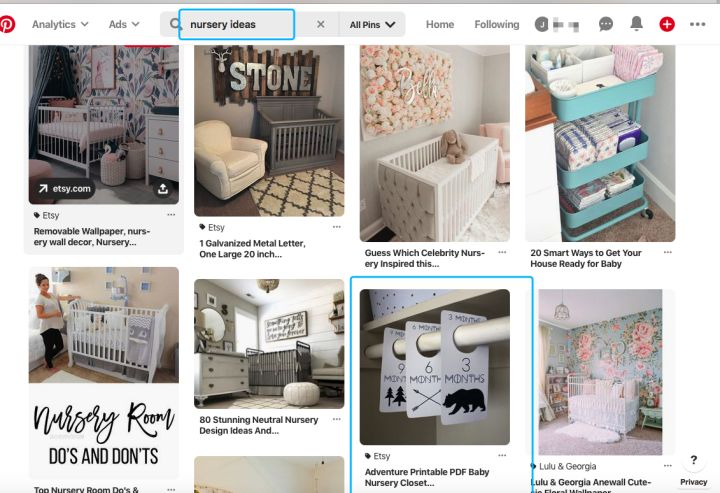The image size is (720, 493).
Task: Open the three-dot menu in the header
Action: point(698,24)
